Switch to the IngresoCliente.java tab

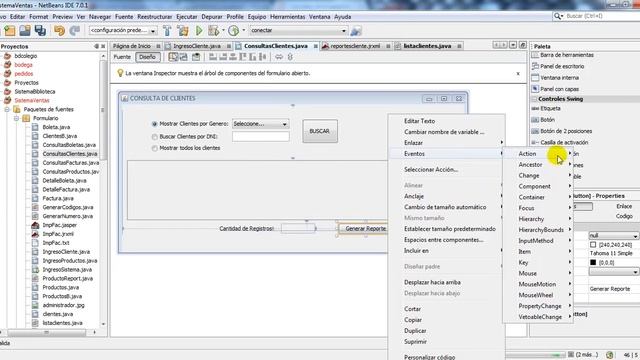[197, 46]
